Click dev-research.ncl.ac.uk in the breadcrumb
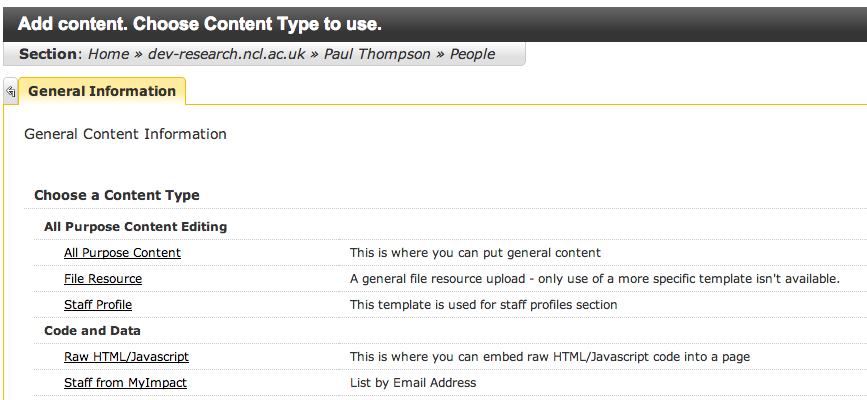Viewport: 867px width, 400px height. (228, 54)
